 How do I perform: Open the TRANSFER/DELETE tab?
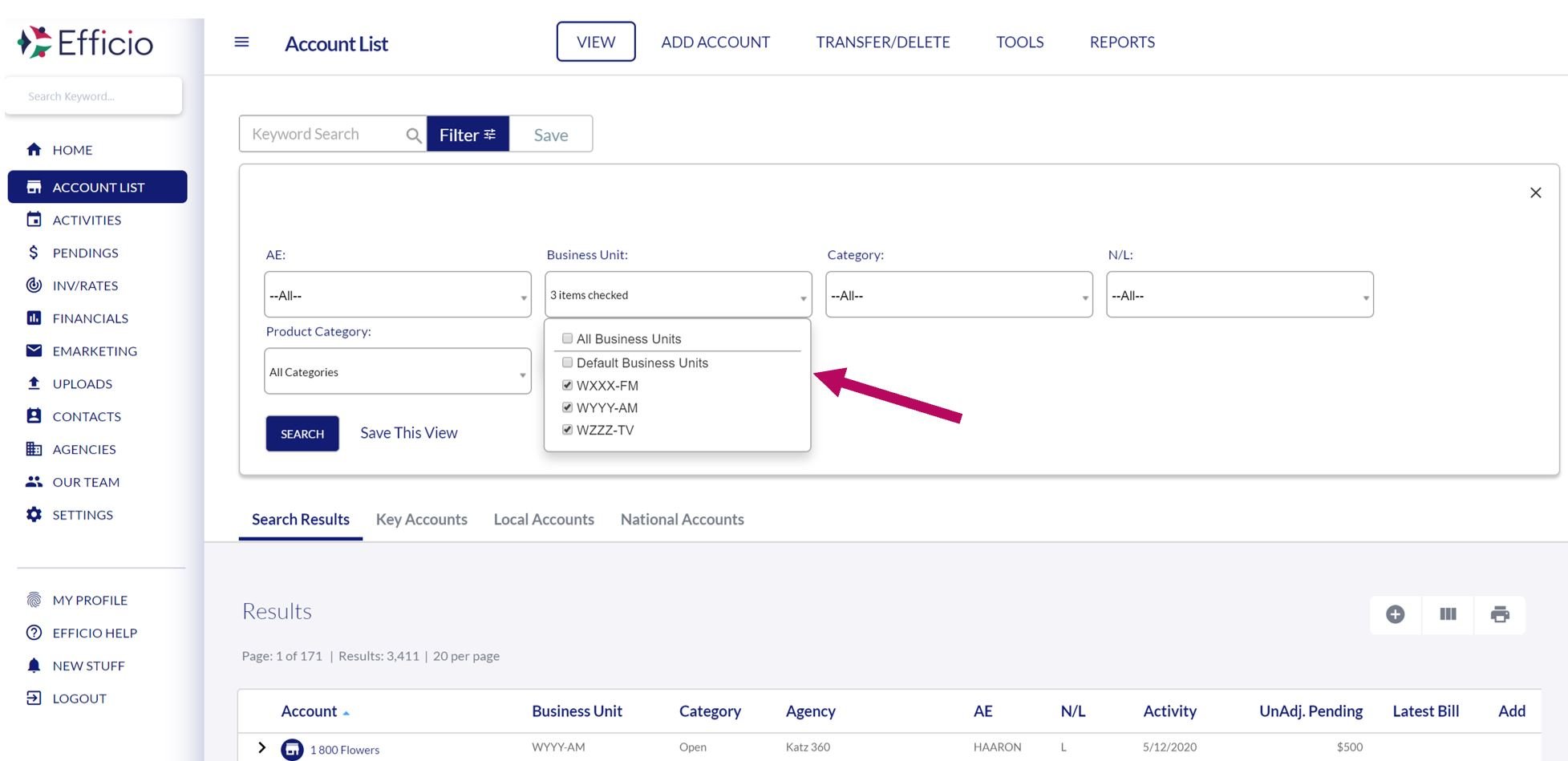883,42
